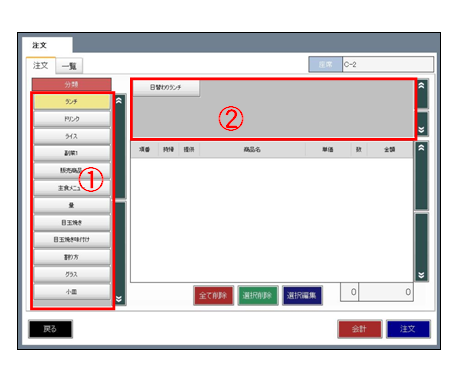Add 日替わりランチ to the order
Screen dimensions: 457x367
166,88
